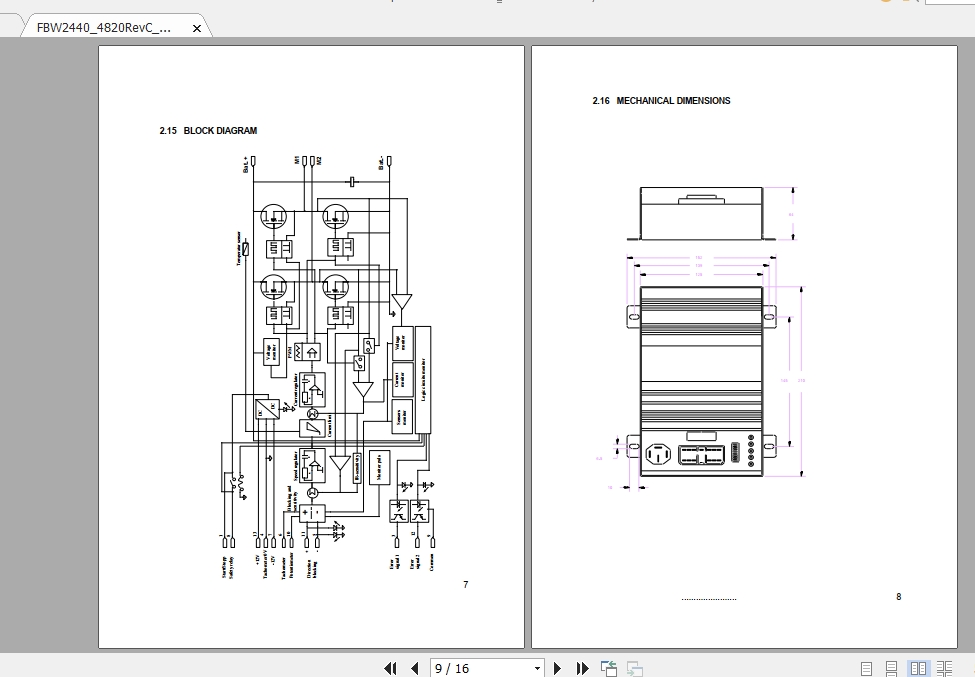Image resolution: width=975 pixels, height=677 pixels.
Task: Deselect the currently active two-page view mode
Action: pos(918,668)
